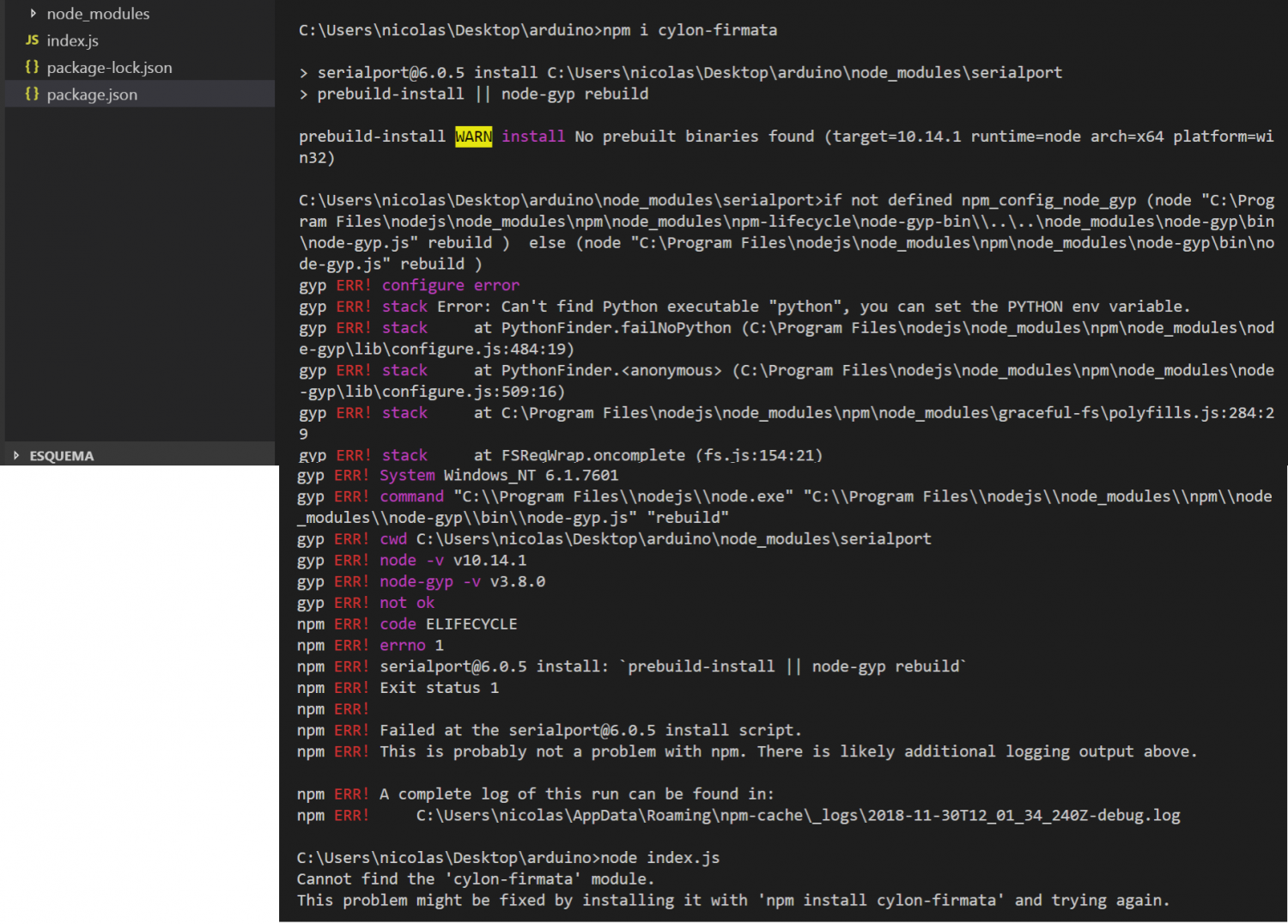The height and width of the screenshot is (924, 1288).
Task: Open index.js file
Action: click(72, 40)
